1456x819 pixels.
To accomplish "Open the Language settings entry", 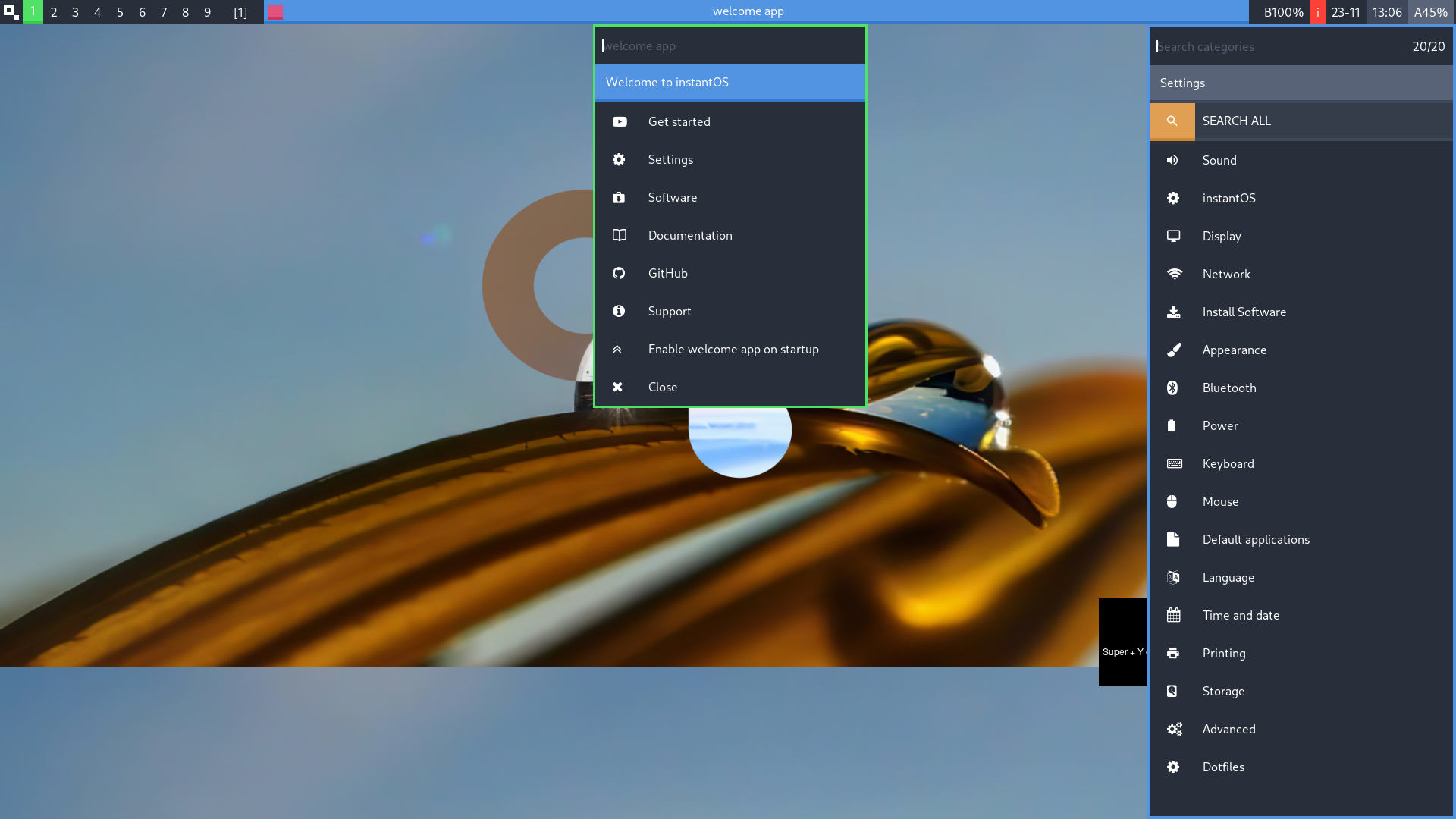I will point(1301,577).
